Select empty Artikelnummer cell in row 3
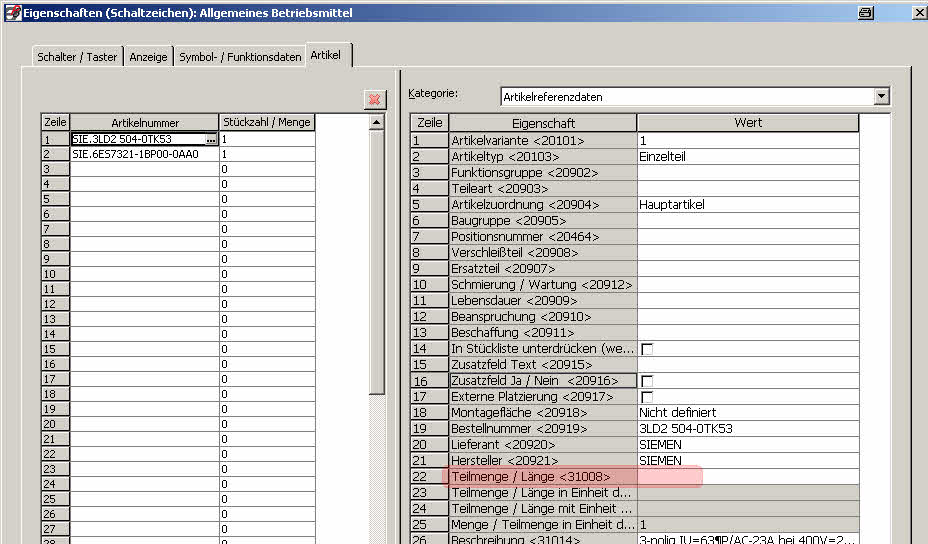Viewport: 928px width, 544px height. (144, 169)
